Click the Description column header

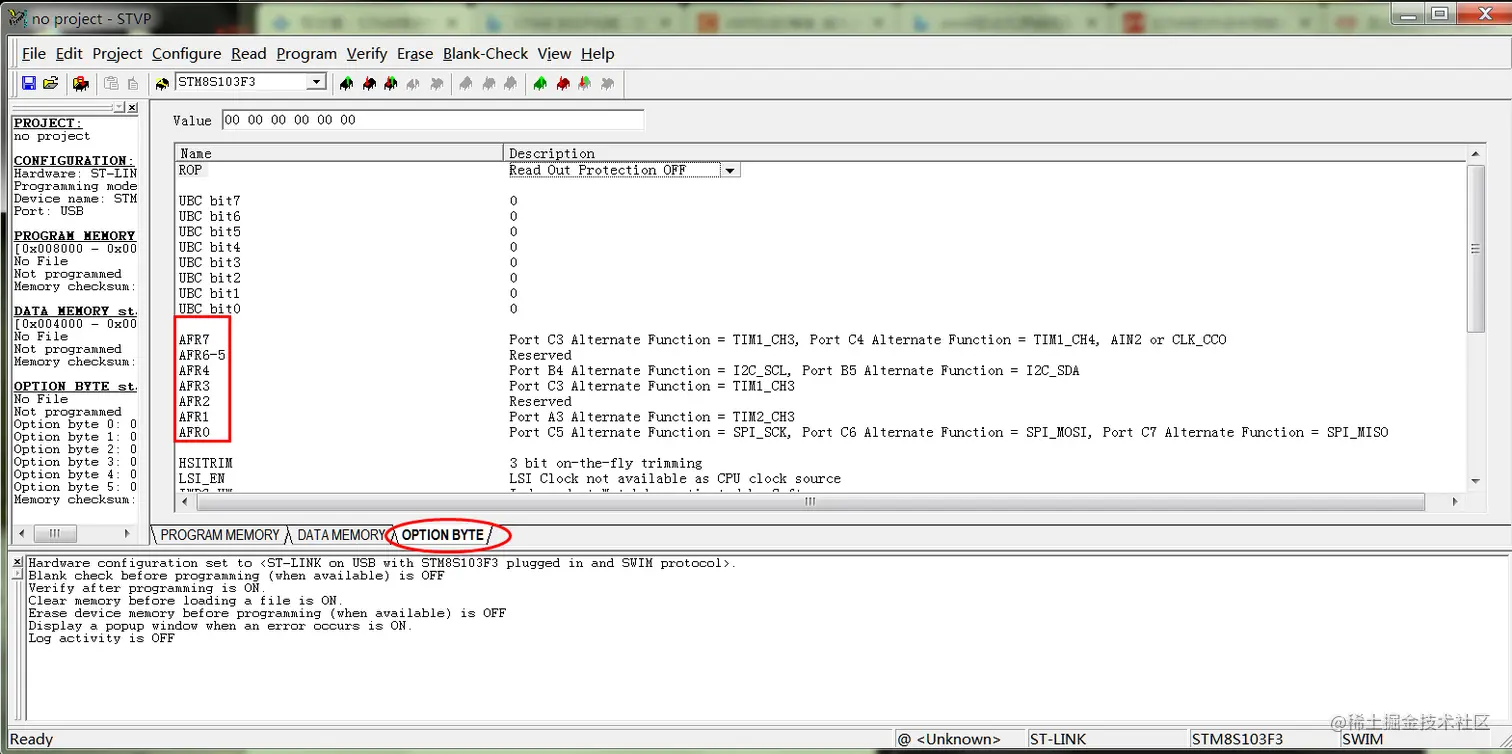985,153
